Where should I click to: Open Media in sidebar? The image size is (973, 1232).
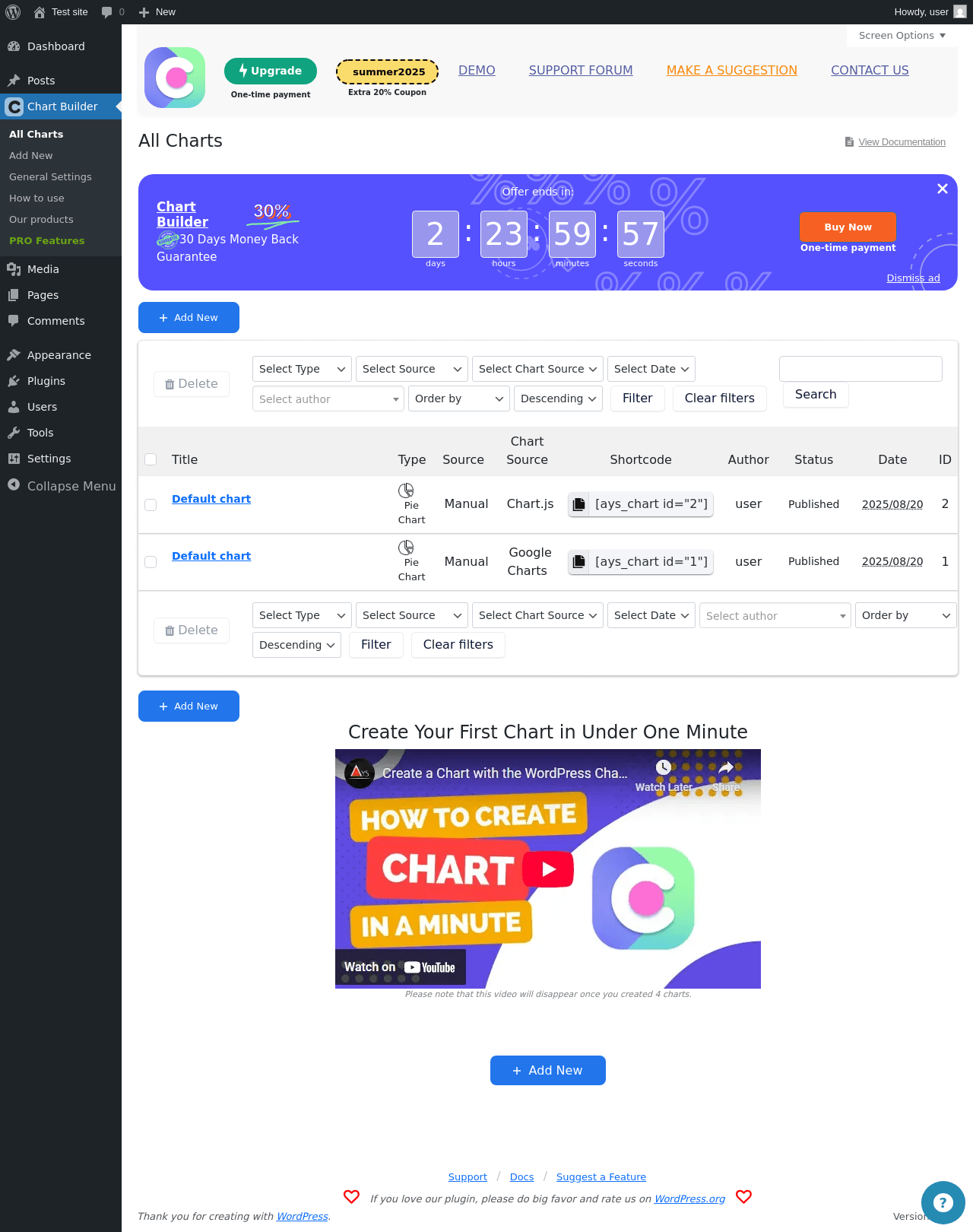[x=61, y=269]
